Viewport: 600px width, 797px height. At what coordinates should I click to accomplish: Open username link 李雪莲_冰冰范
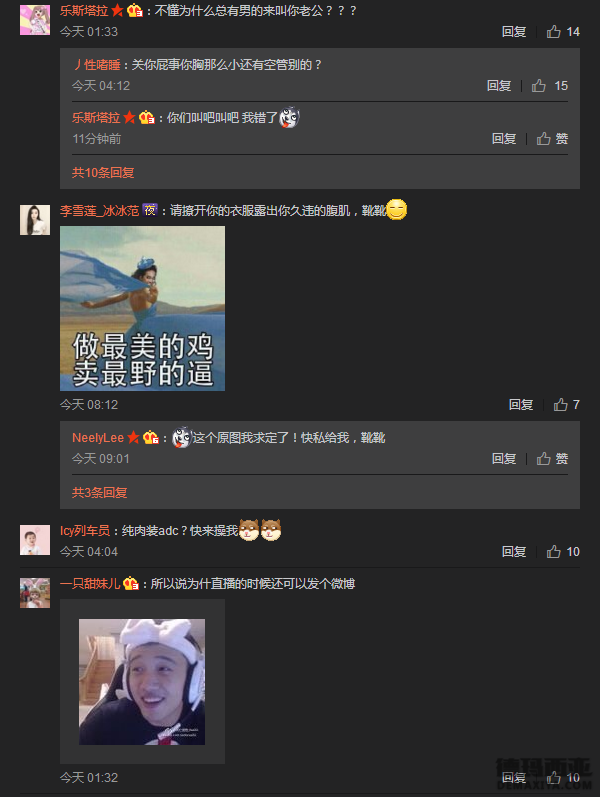100,210
